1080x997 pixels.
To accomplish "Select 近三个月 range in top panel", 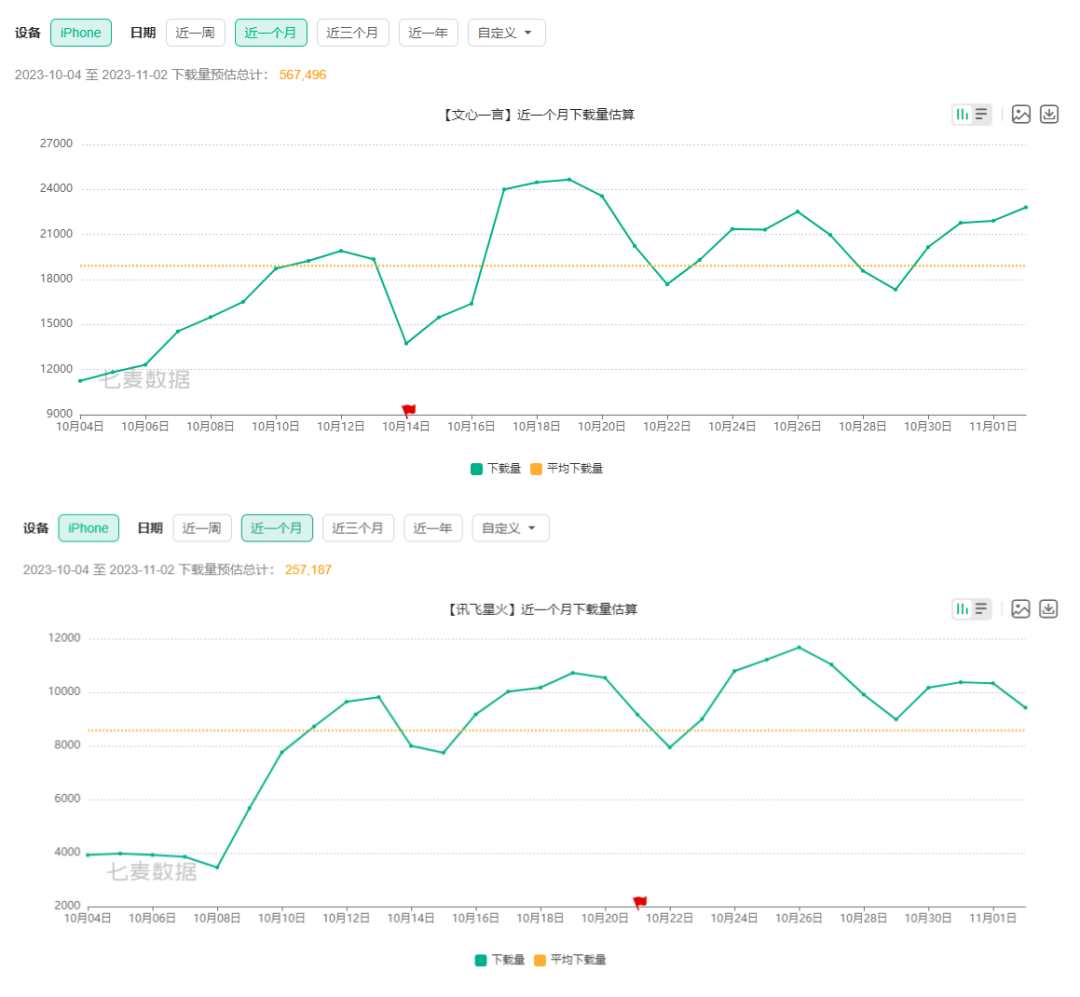I will tap(352, 33).
